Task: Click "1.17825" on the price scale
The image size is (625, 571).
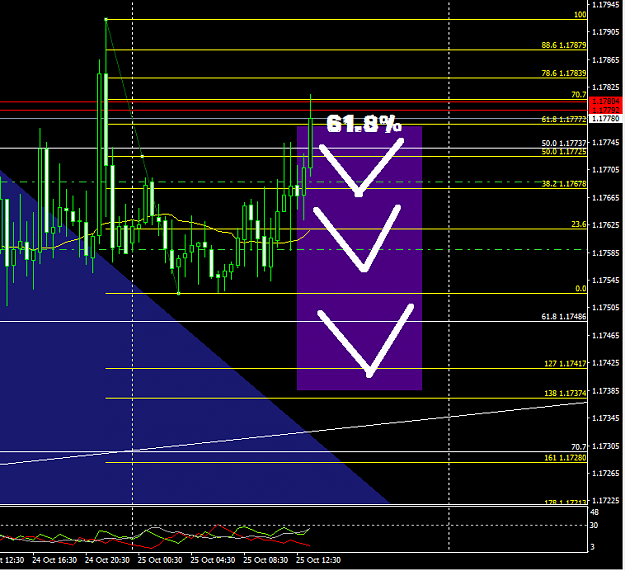Action: point(606,87)
